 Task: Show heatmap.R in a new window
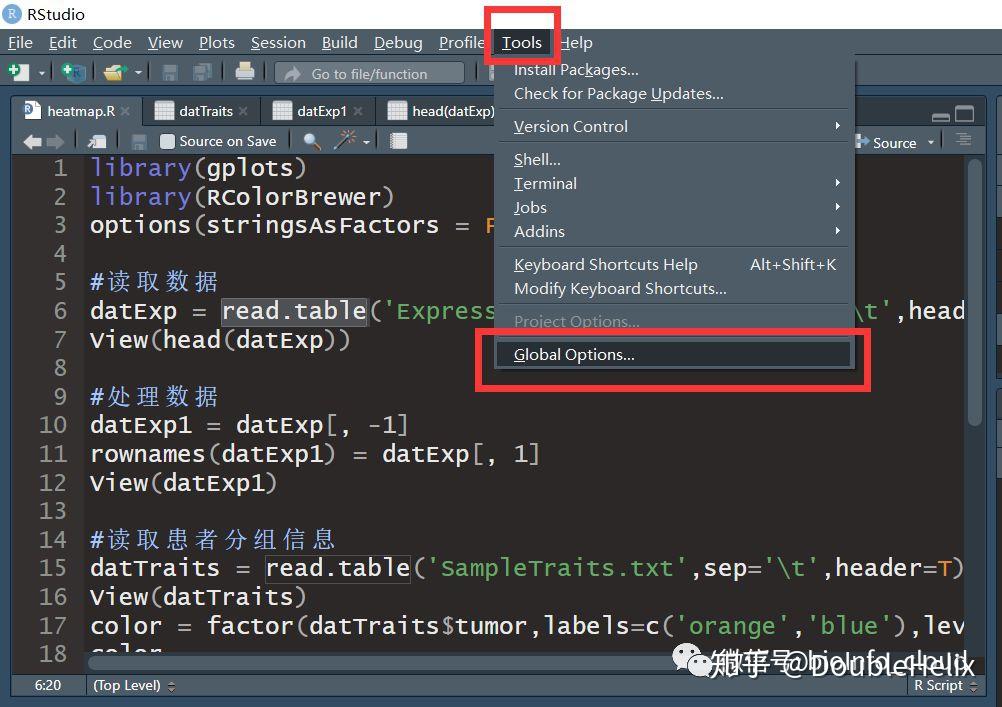(97, 141)
